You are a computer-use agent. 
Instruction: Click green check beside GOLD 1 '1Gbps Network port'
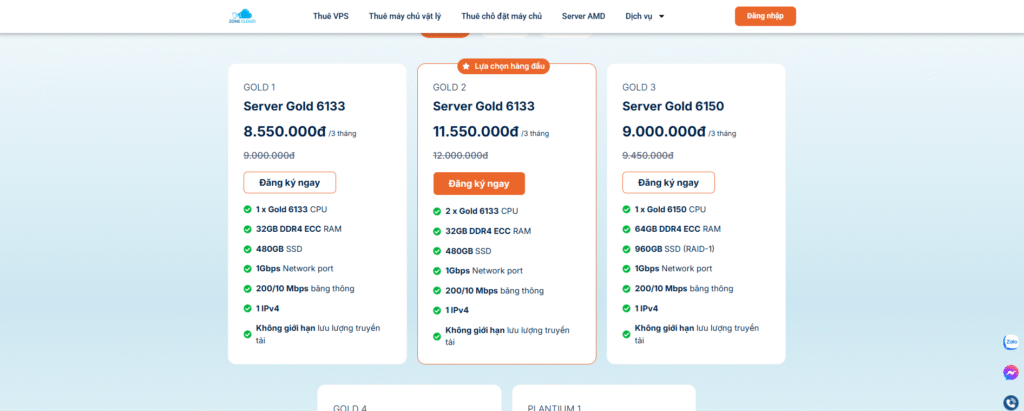[248, 269]
